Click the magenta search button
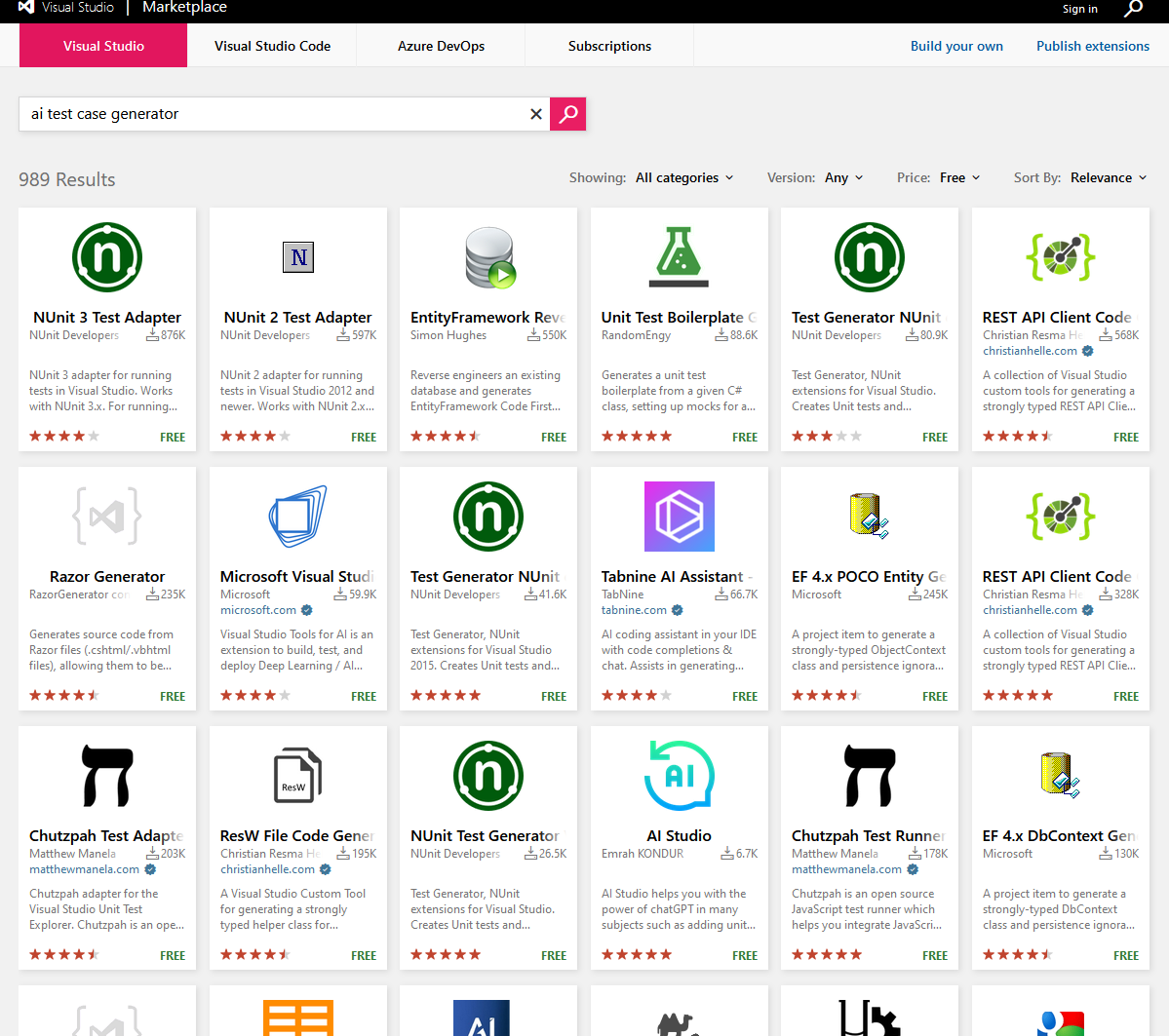 (x=567, y=114)
